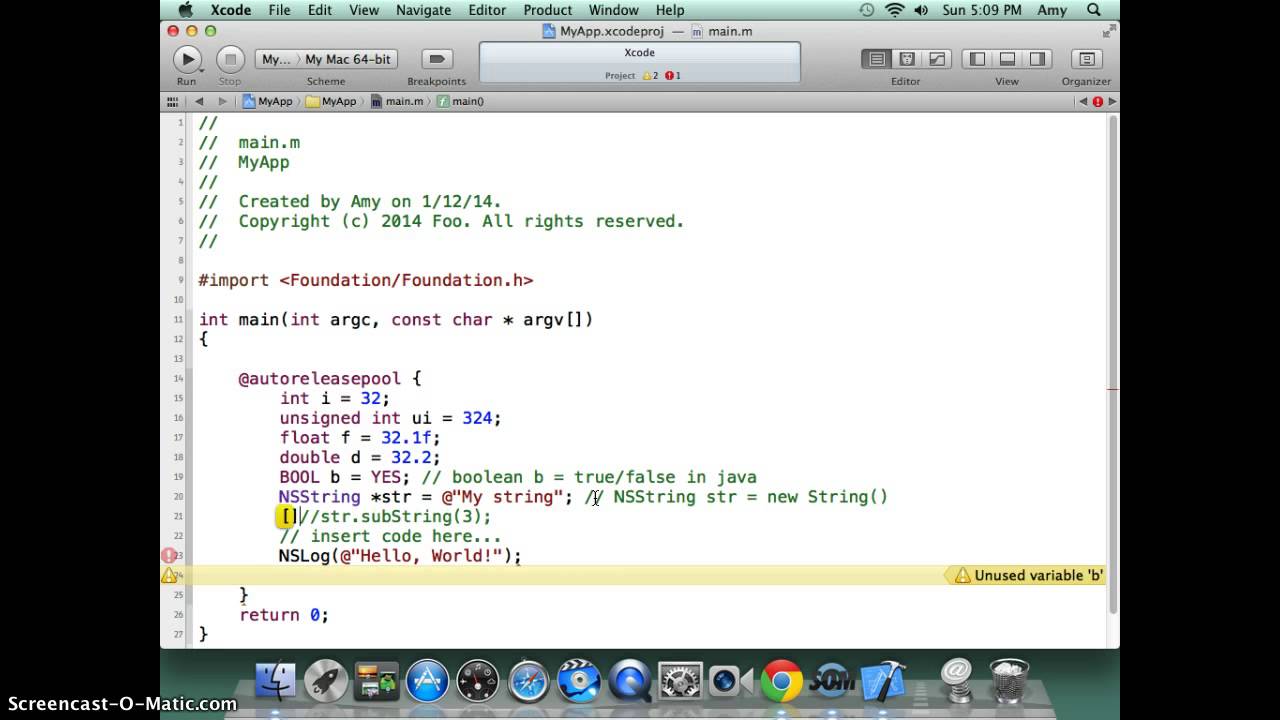Click the @autoreleasepool line
Image resolution: width=1280 pixels, height=720 pixels.
coord(330,379)
